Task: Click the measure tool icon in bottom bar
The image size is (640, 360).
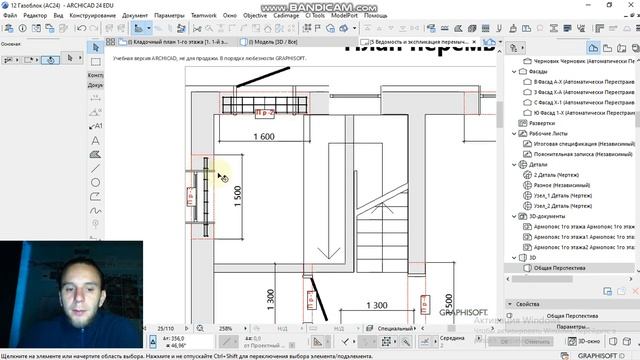Action: [317, 342]
